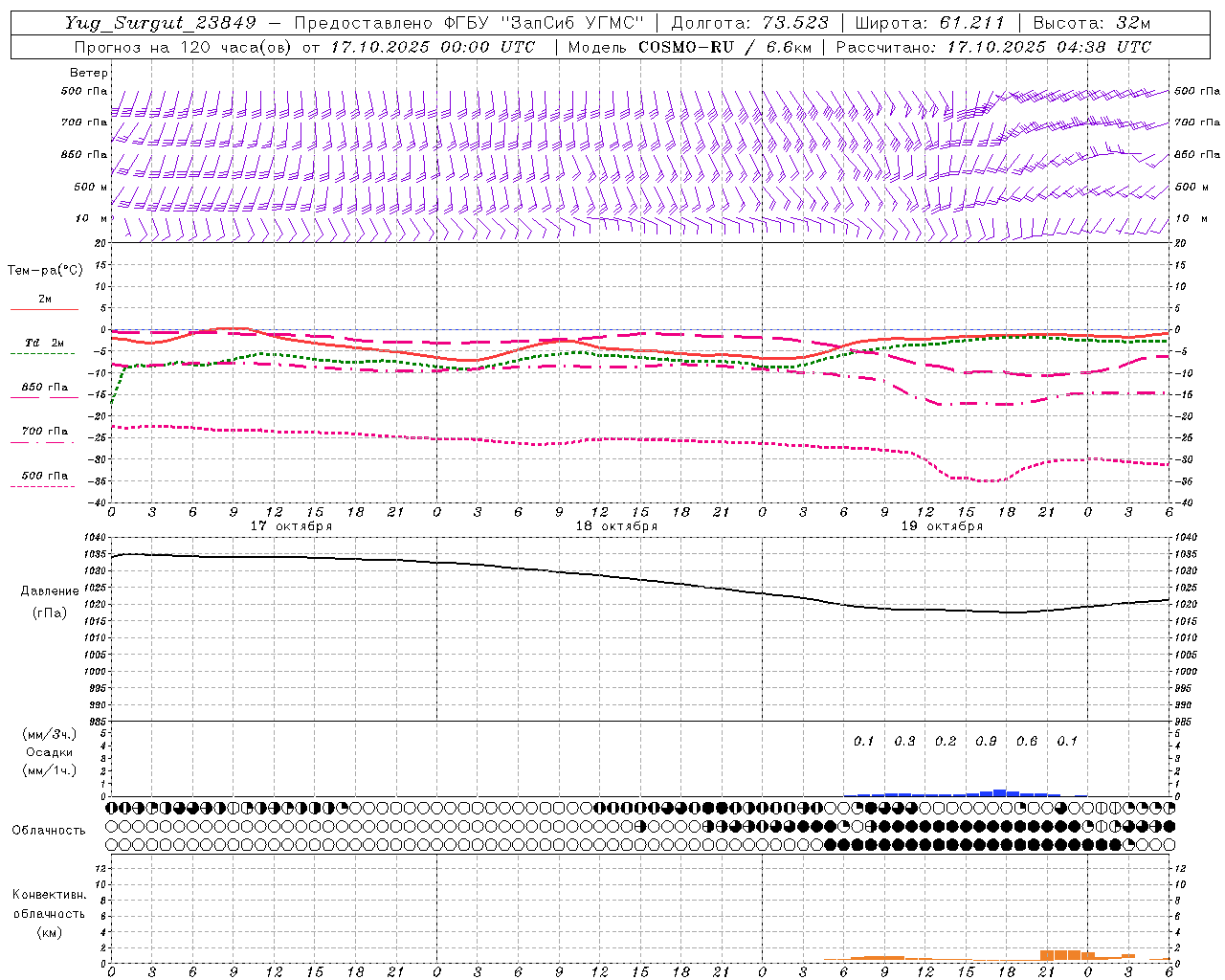The height and width of the screenshot is (980, 1225).
Task: Click 'Рассчитано: 17.10.2025 04:38 UTC' timestamp
Action: (x=994, y=47)
